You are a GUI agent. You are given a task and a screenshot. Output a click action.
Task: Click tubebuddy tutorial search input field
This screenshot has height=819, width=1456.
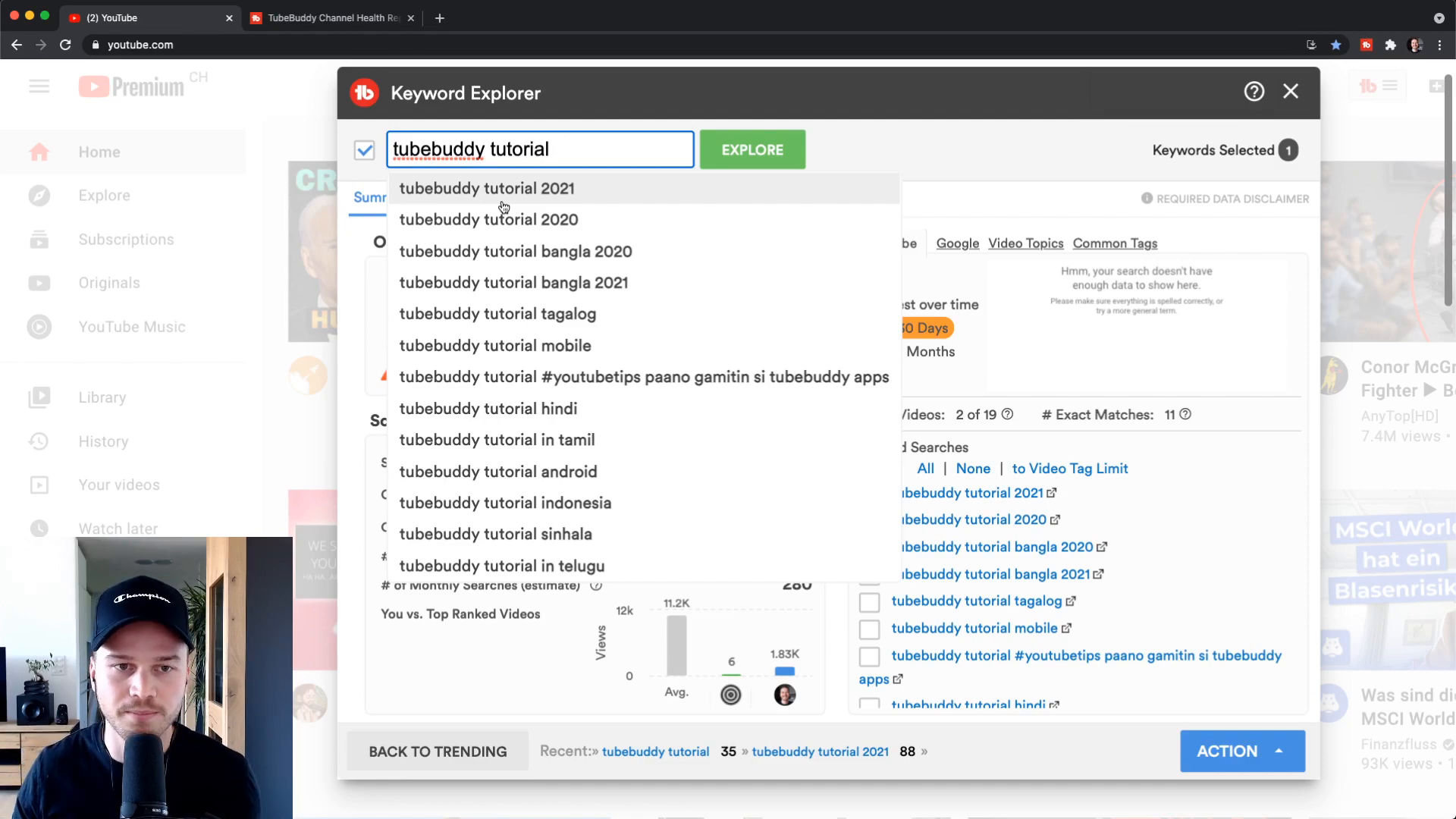coord(541,149)
